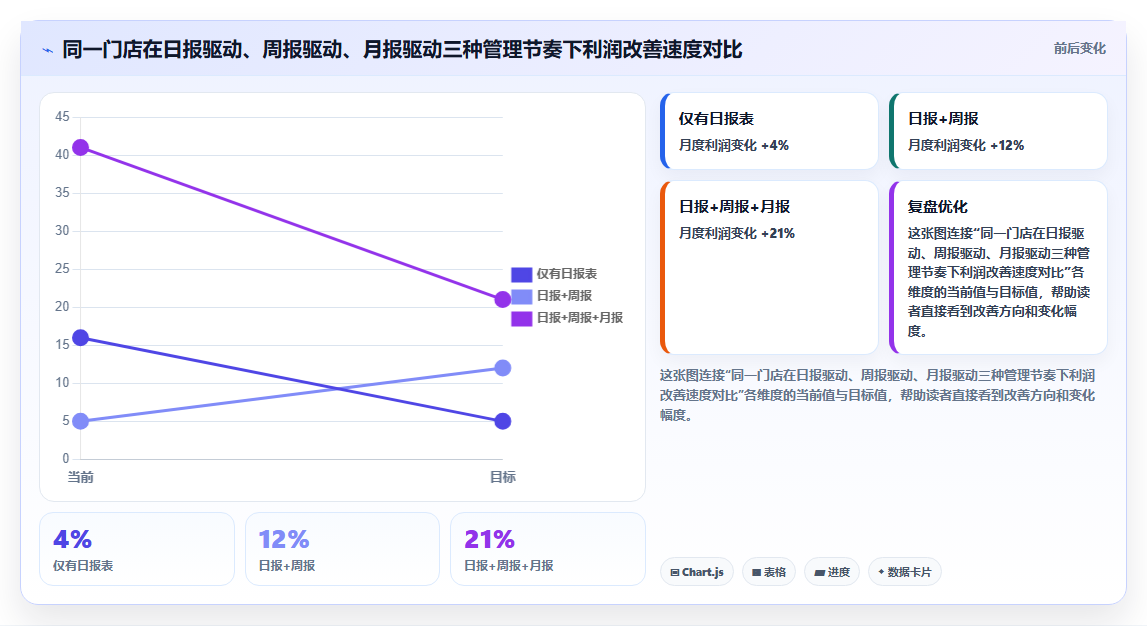Click the 仅有日报表 legend label

coord(567,274)
